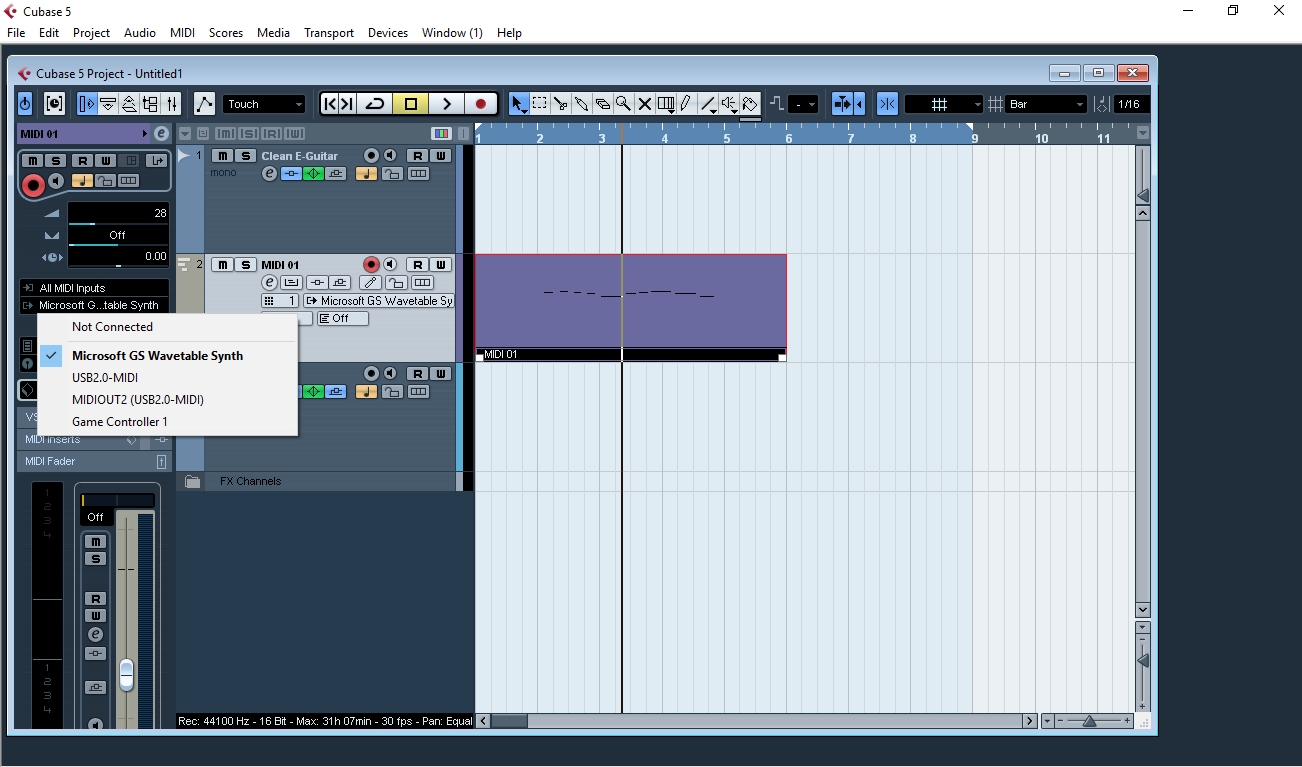This screenshot has width=1302, height=767.
Task: Click bar 9 on the ruler
Action: tap(974, 139)
